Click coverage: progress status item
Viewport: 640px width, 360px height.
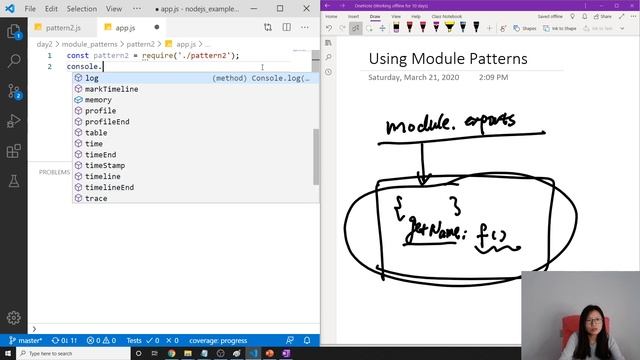[x=218, y=340]
